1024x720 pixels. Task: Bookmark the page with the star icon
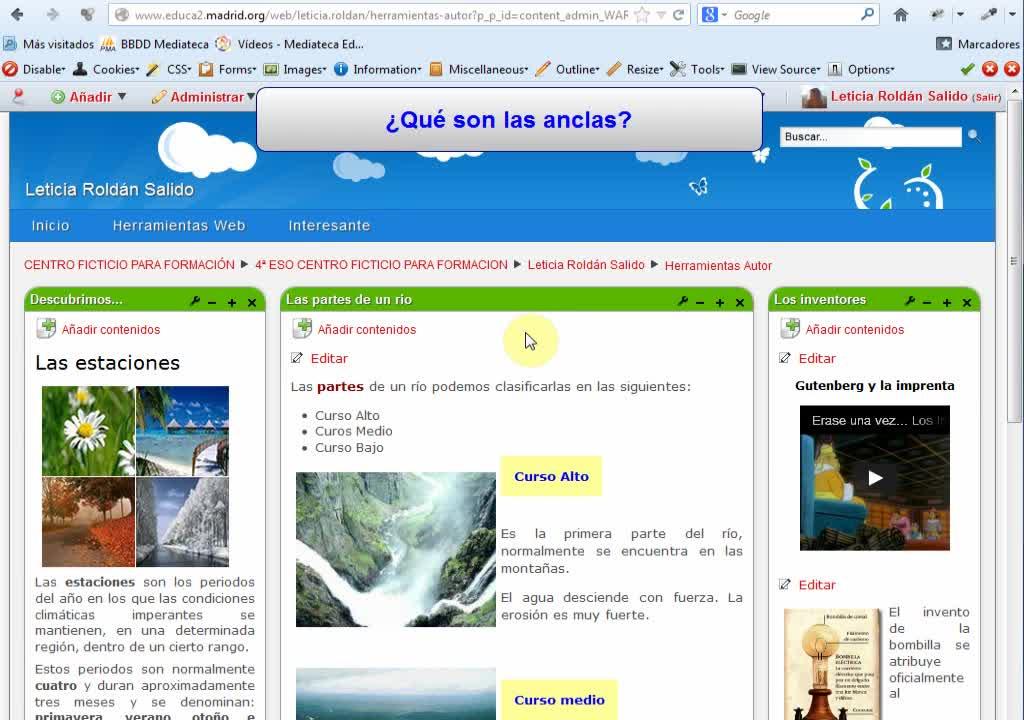coord(643,14)
